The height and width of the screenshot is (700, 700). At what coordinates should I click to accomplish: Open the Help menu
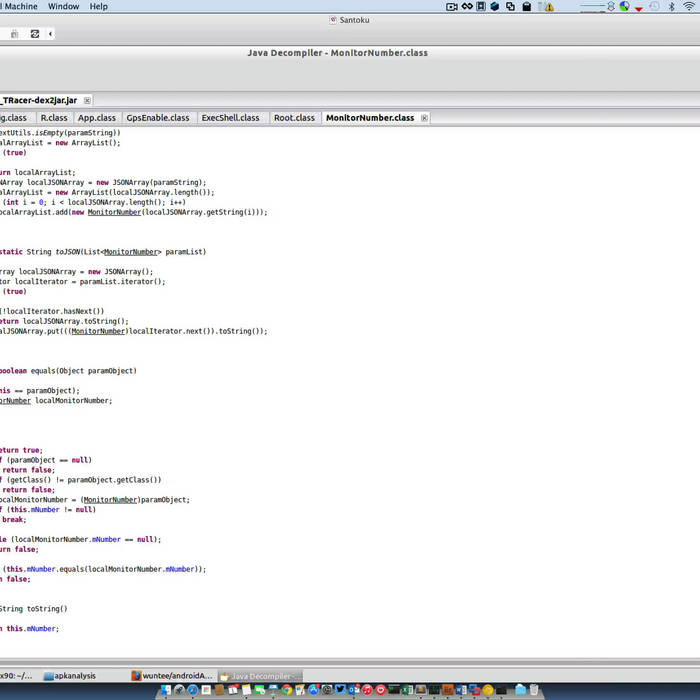[99, 6]
